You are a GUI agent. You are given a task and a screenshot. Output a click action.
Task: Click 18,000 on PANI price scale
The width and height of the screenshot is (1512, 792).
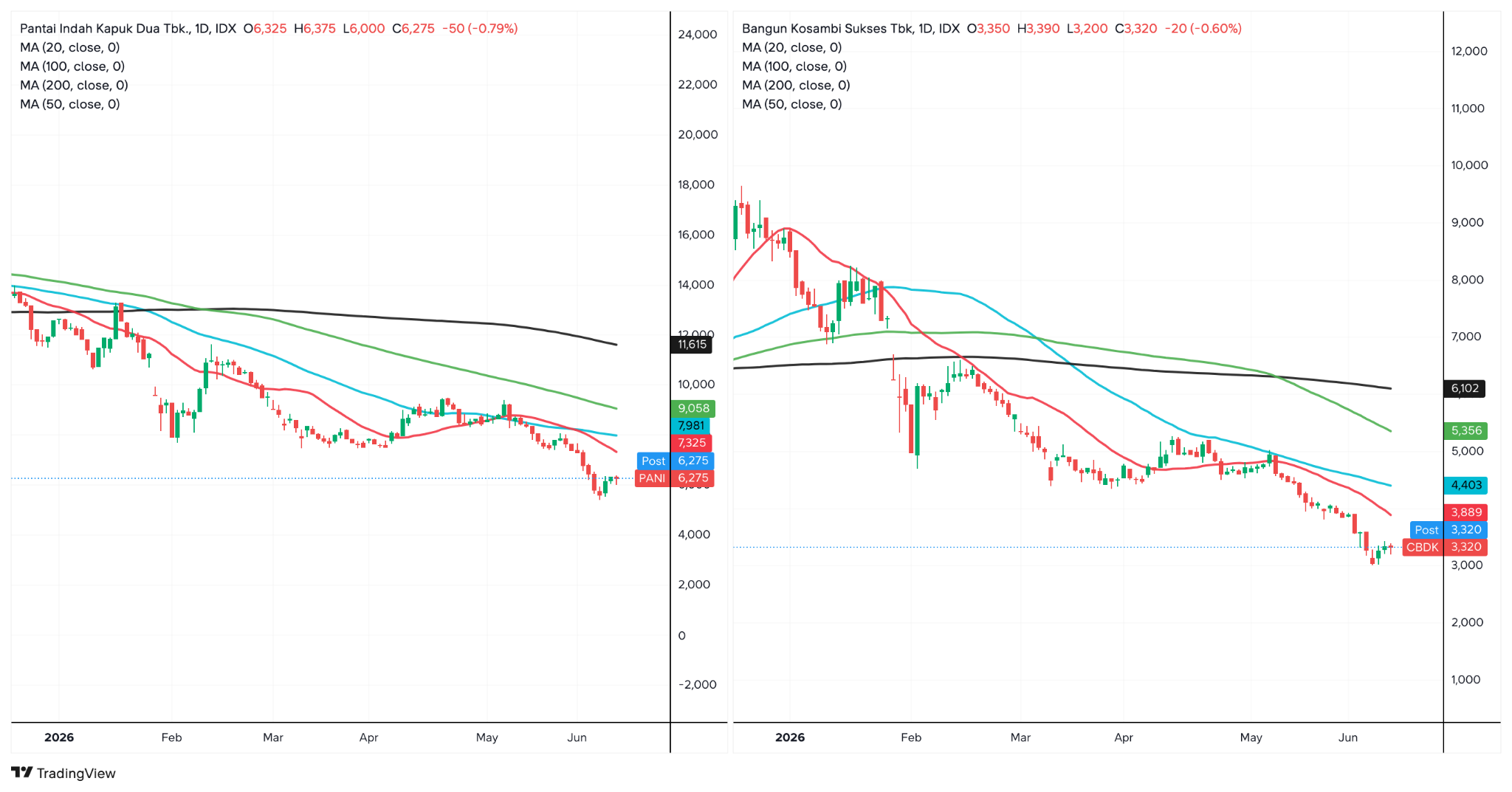click(696, 185)
